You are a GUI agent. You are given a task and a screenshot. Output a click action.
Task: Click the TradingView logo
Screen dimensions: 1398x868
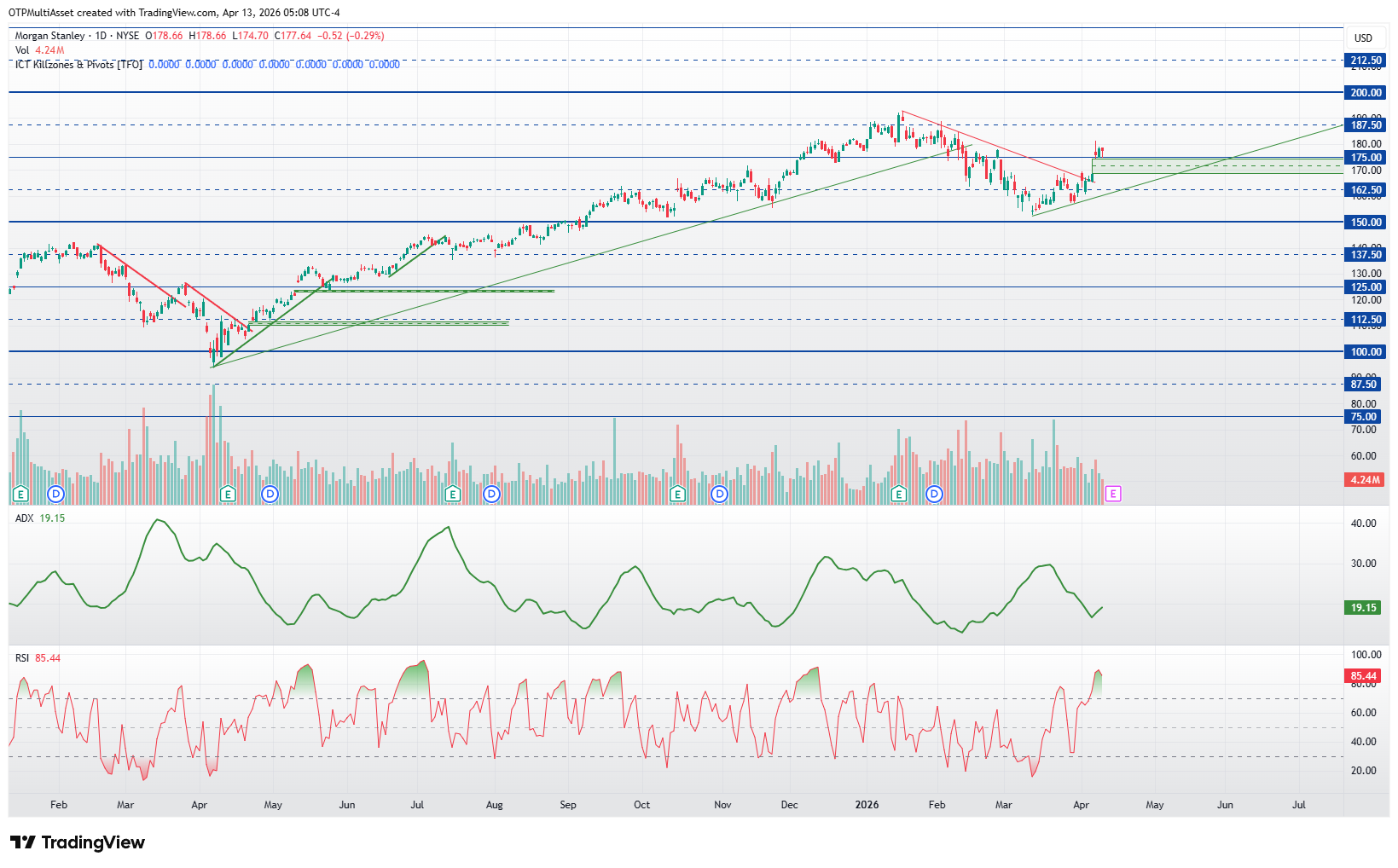78,842
